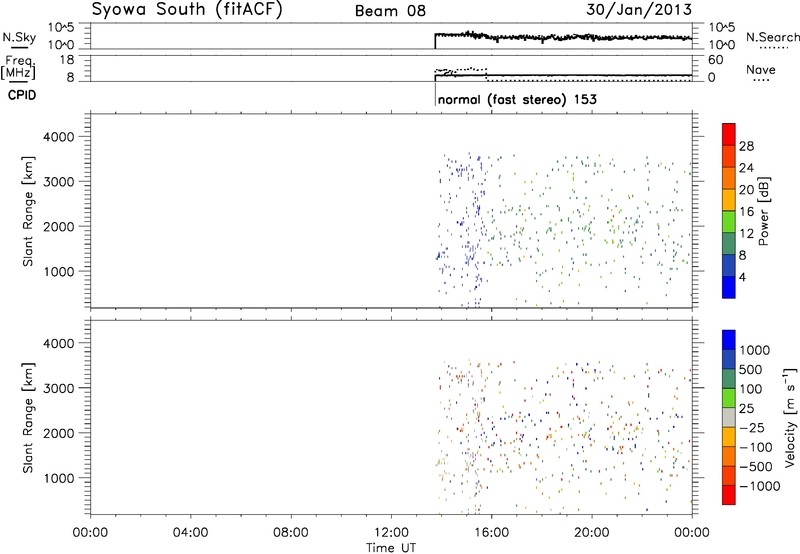The image size is (800, 554).
Task: Click the 'Freq. [MHz]' axis label
Action: 19,67
